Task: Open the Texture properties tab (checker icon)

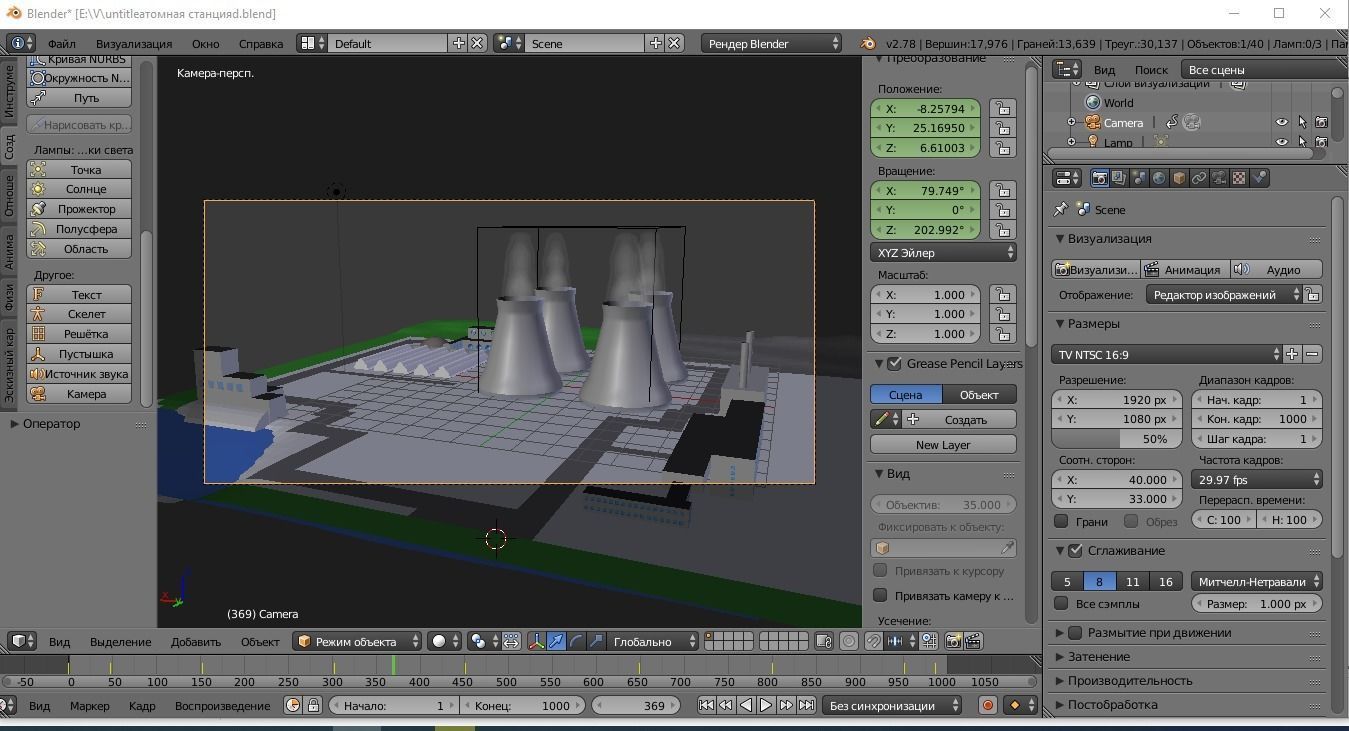Action: coord(1239,178)
